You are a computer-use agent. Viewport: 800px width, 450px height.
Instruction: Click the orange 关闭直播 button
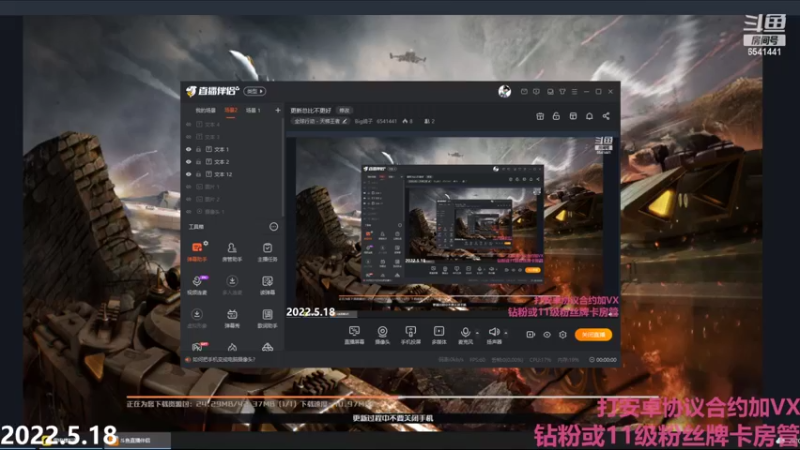point(593,335)
